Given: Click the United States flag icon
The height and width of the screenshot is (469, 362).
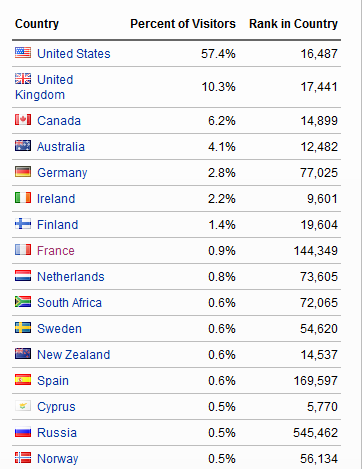Looking at the screenshot, I should 23,53.
